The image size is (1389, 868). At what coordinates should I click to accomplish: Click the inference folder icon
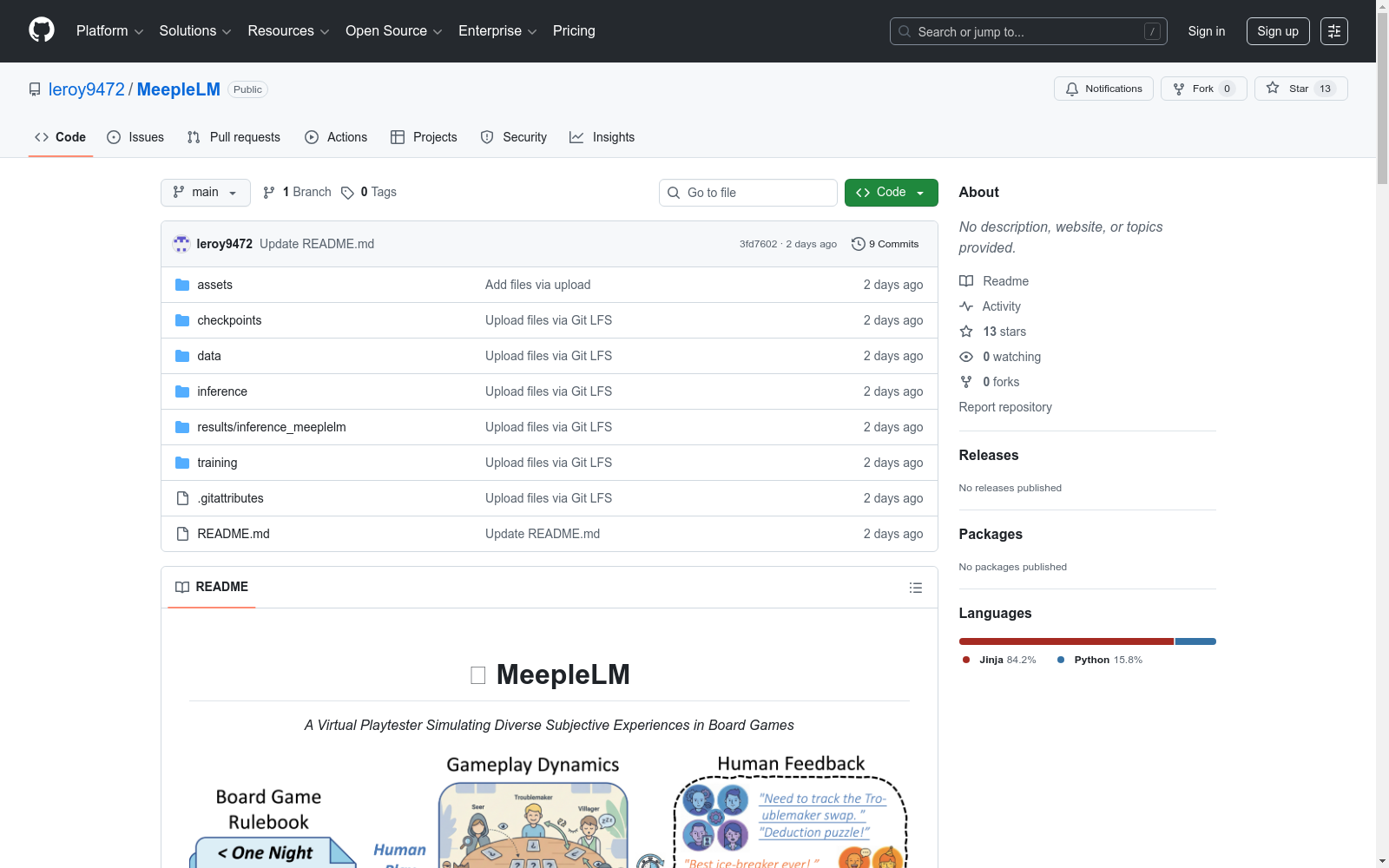point(182,391)
